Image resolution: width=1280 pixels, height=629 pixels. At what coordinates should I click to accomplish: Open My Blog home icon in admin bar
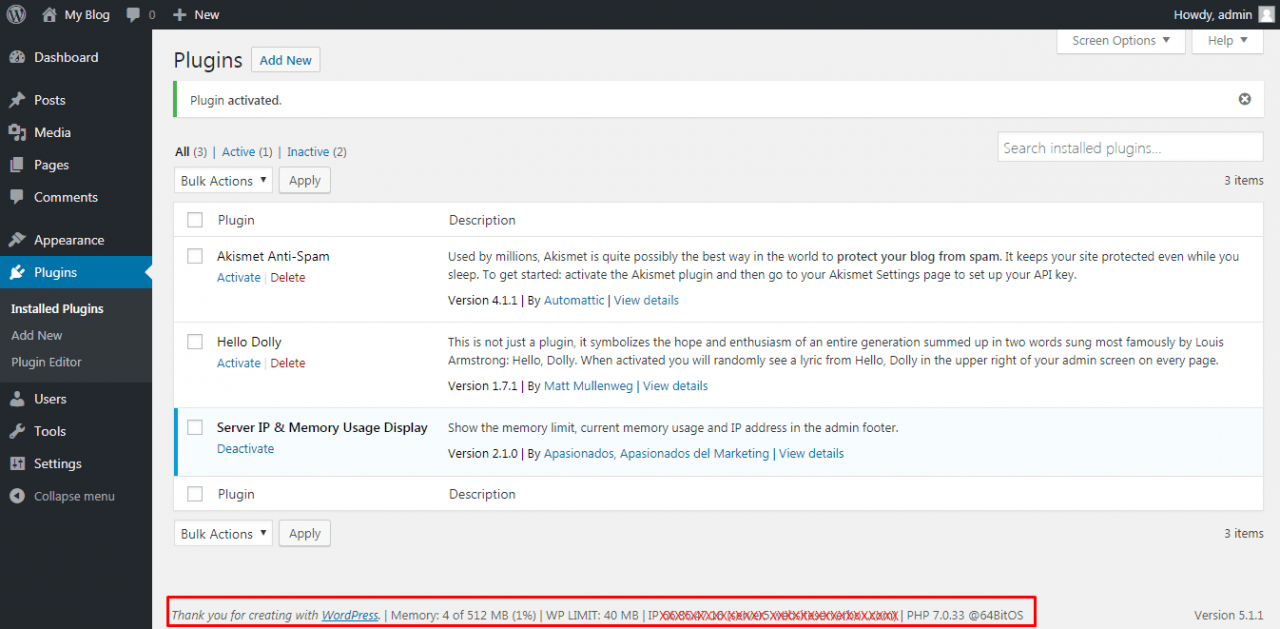49,15
